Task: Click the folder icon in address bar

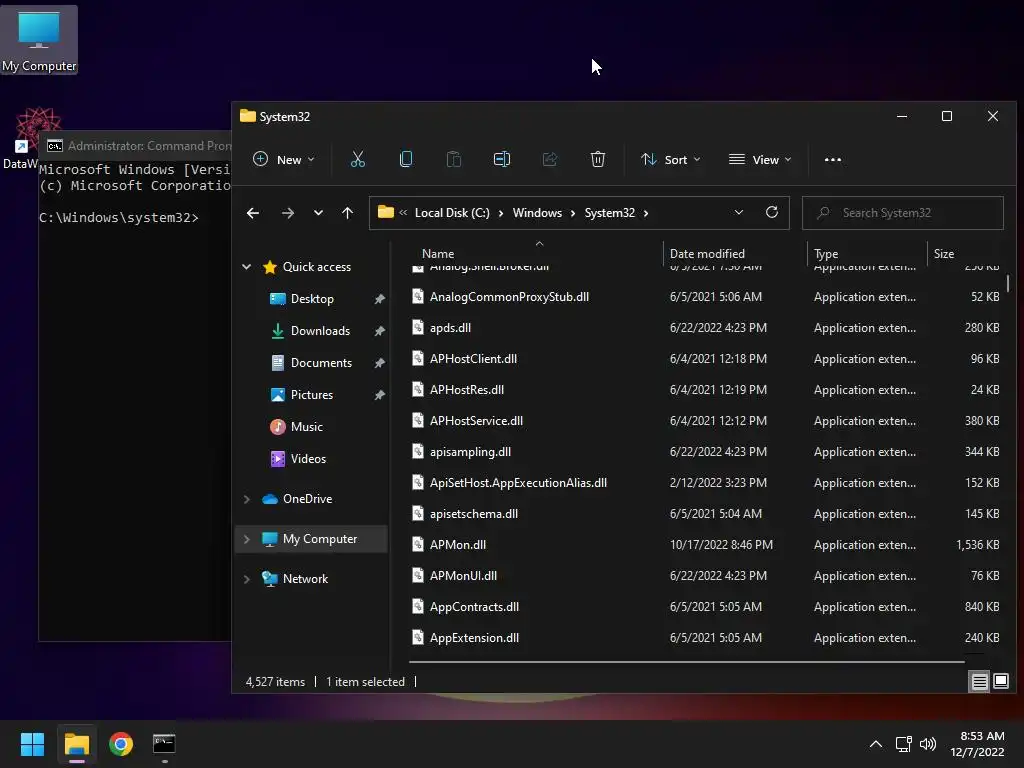Action: click(x=386, y=212)
